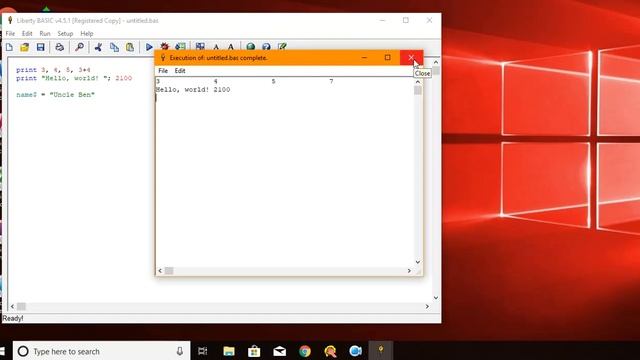
Task: Cut selection using the scissors icon
Action: click(98, 47)
